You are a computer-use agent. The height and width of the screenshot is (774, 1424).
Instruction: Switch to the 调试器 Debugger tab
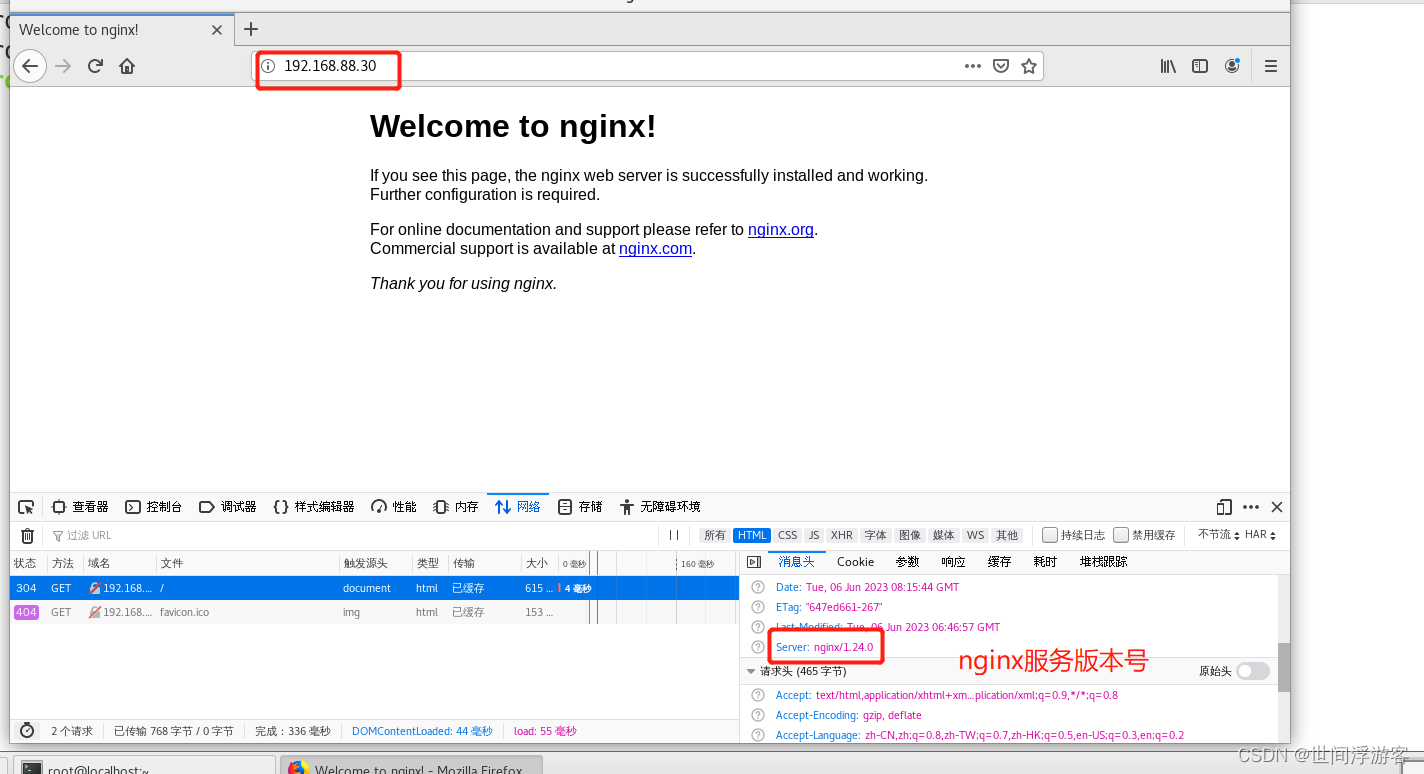tap(228, 507)
